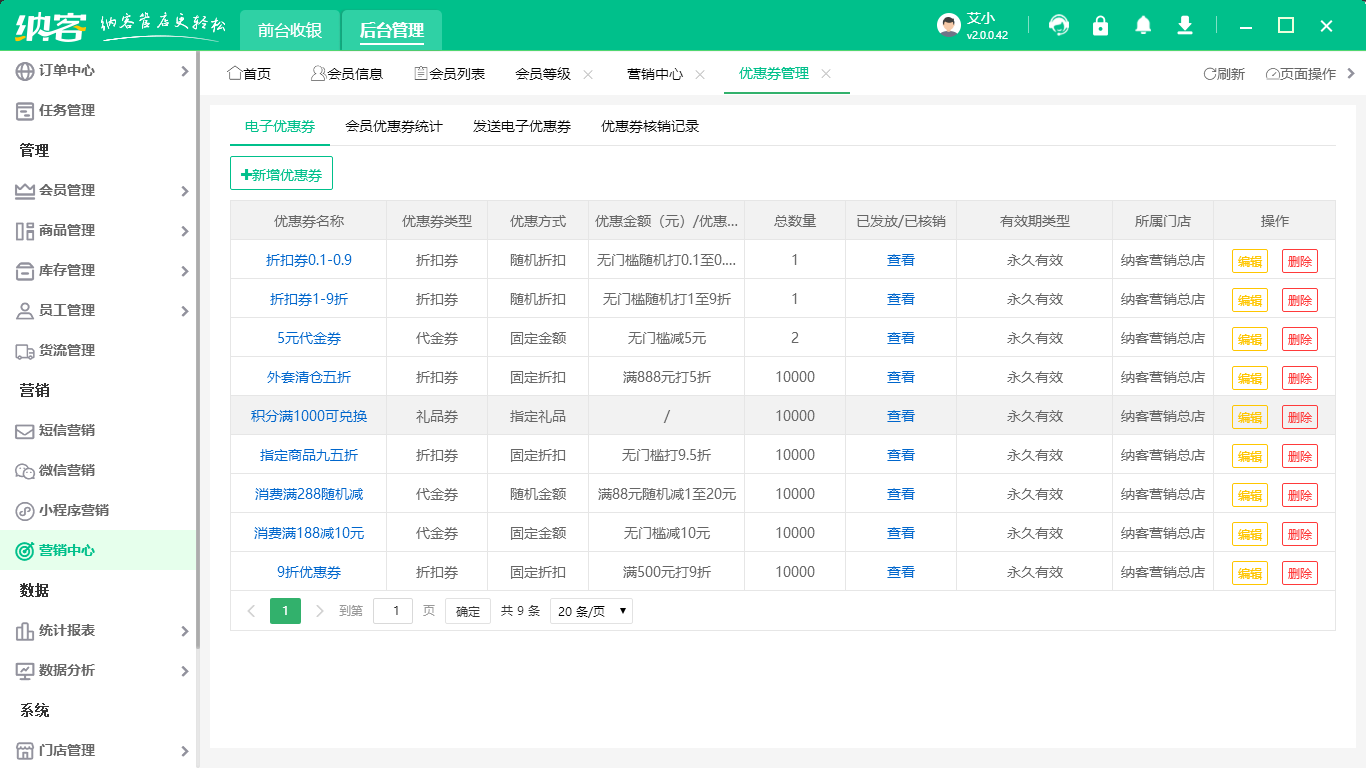Click the customer service headset icon
This screenshot has height=768, width=1366.
pos(1059,26)
